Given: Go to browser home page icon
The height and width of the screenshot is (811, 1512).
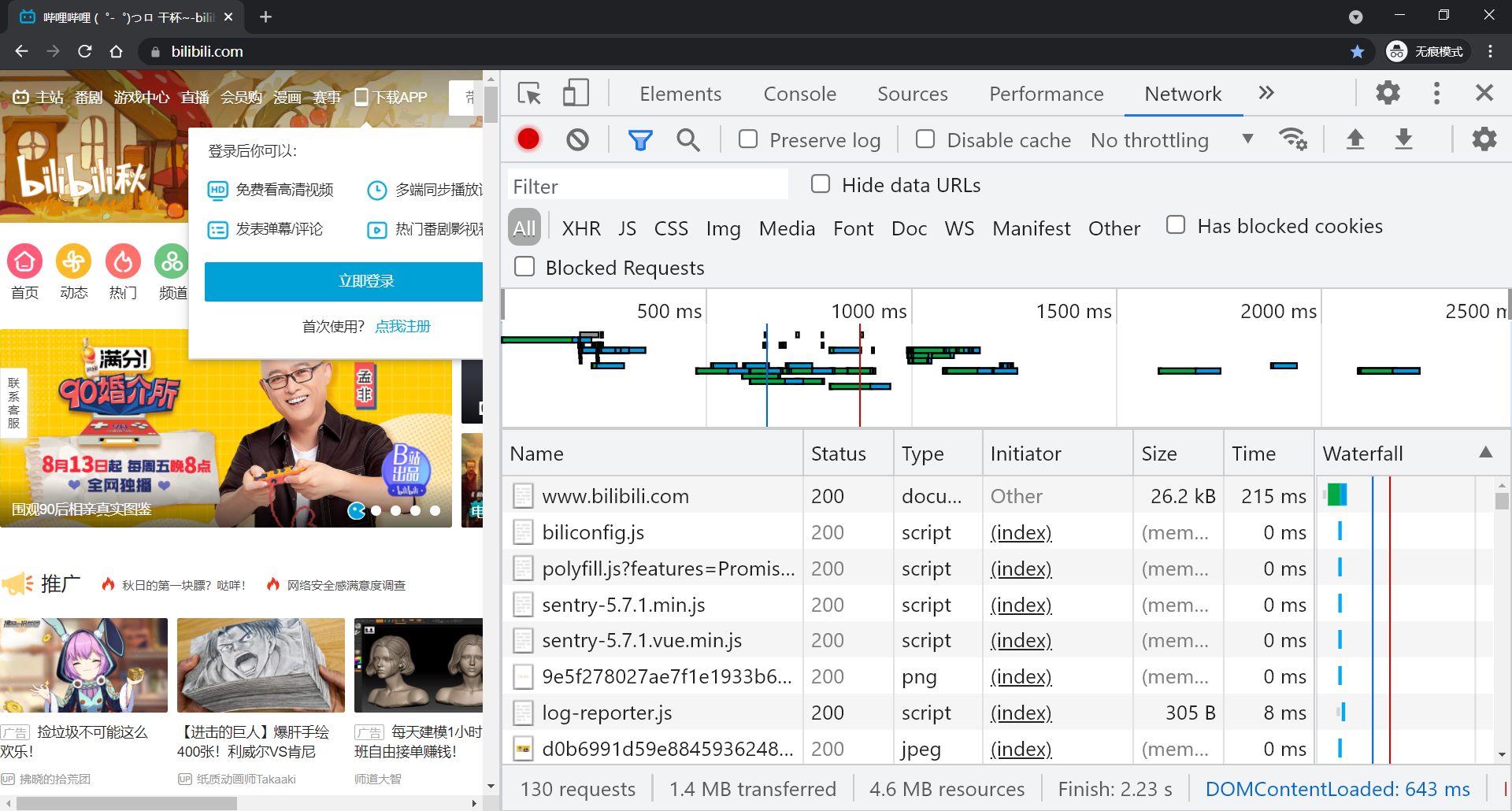Looking at the screenshot, I should pos(117,51).
